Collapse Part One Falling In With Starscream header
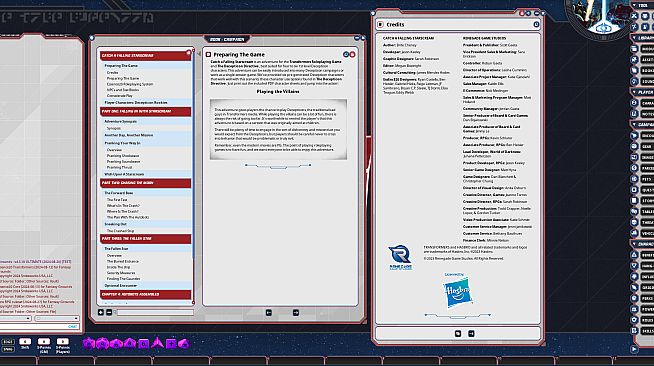 (x=145, y=111)
